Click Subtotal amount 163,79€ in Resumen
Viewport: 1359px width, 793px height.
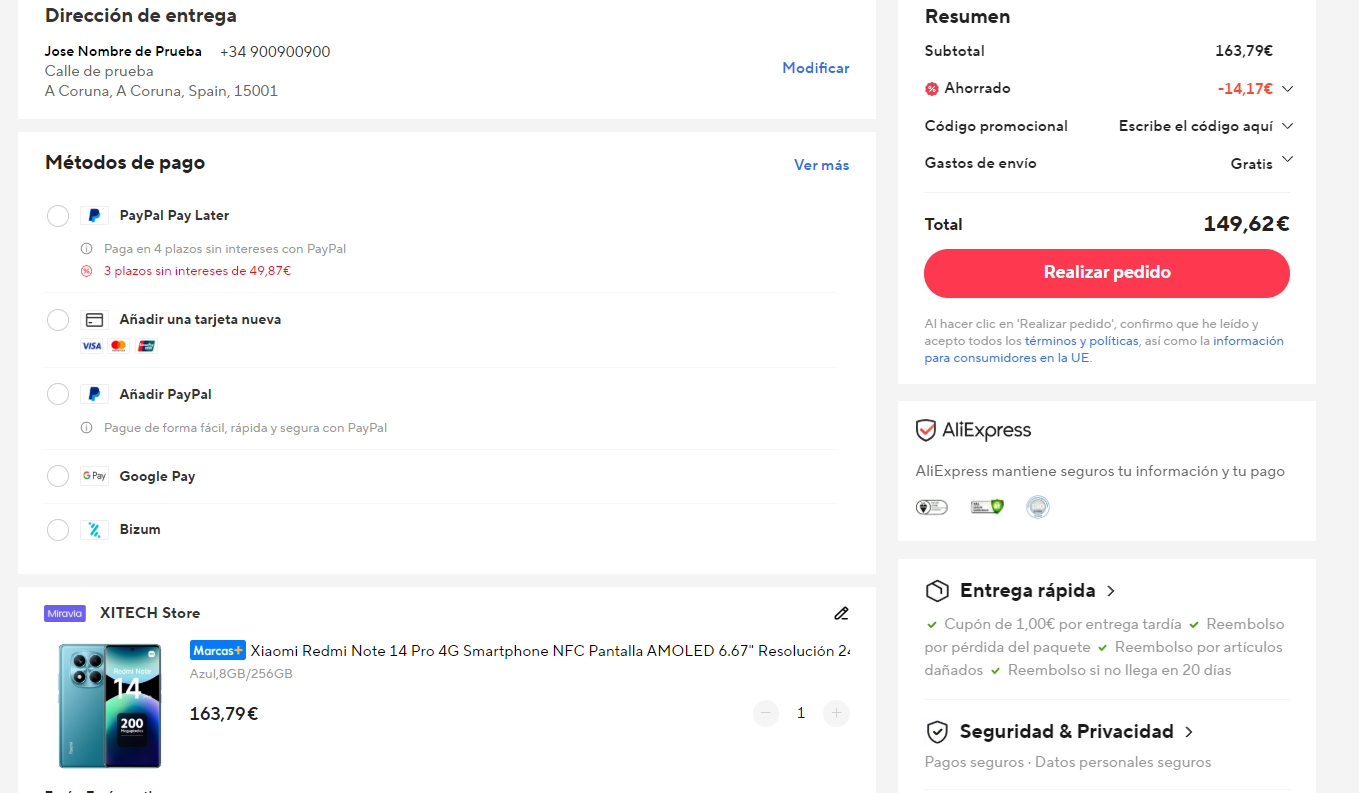coord(1244,51)
